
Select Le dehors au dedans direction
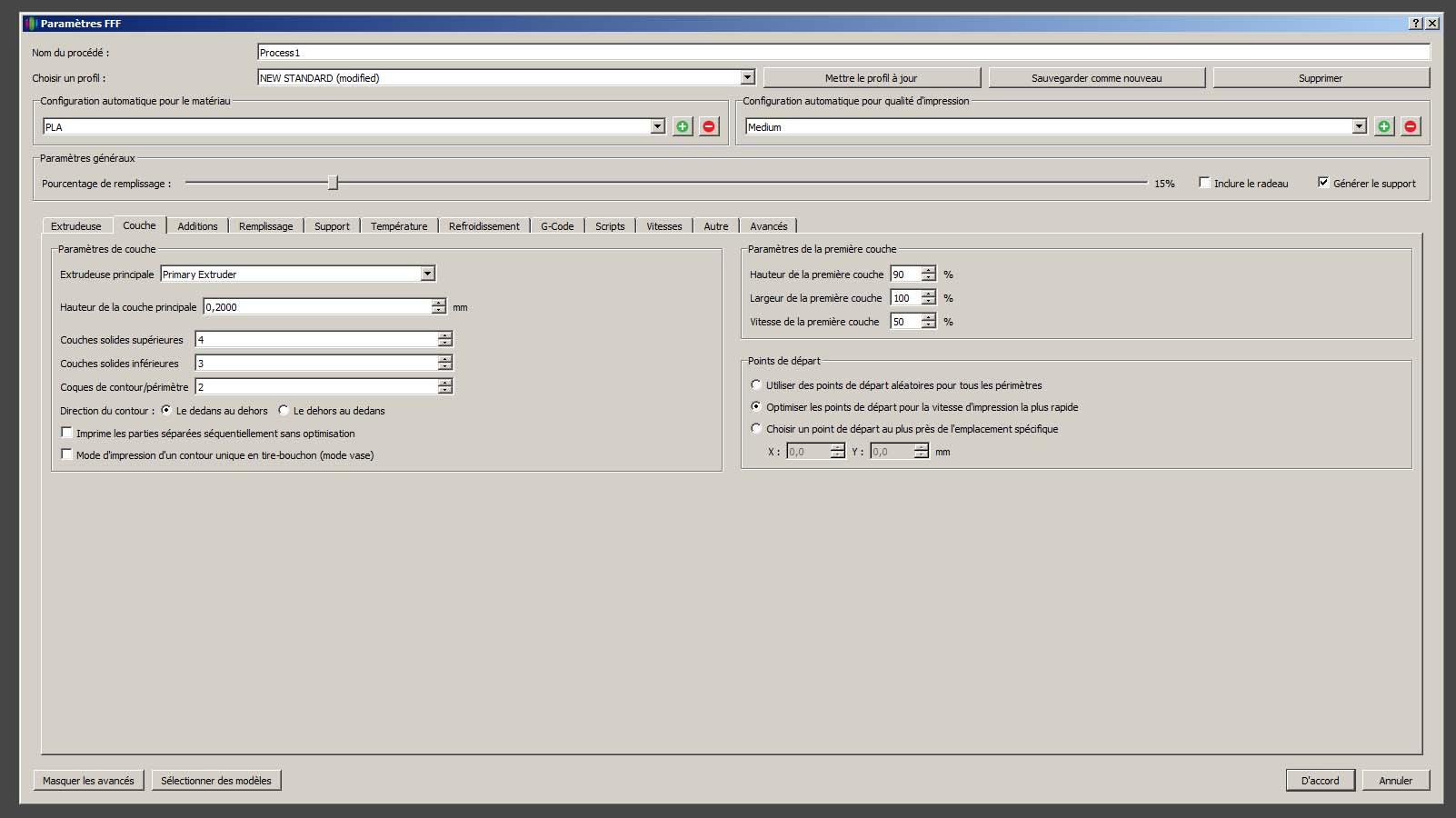click(284, 411)
